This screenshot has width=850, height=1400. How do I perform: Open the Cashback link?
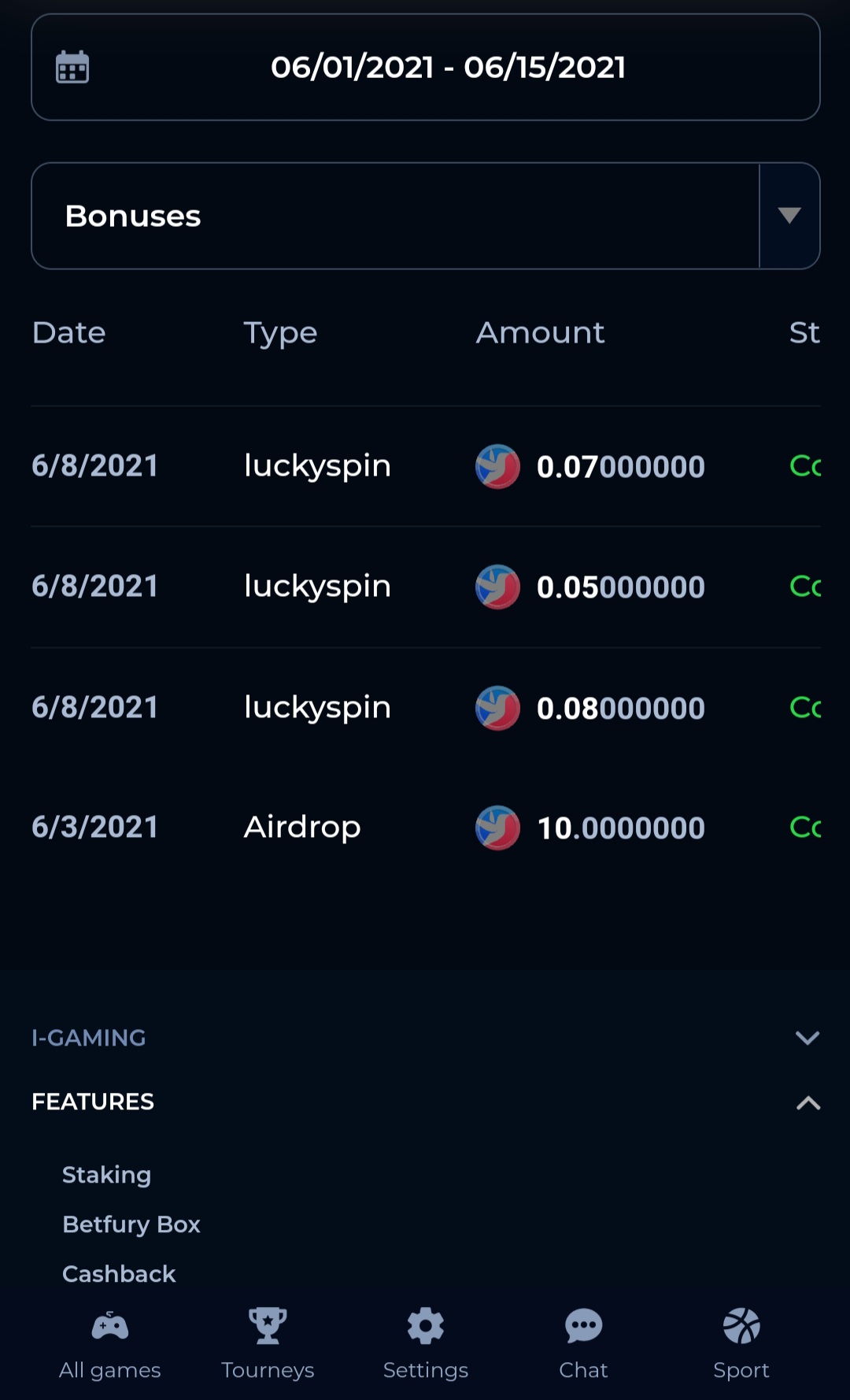[119, 1274]
